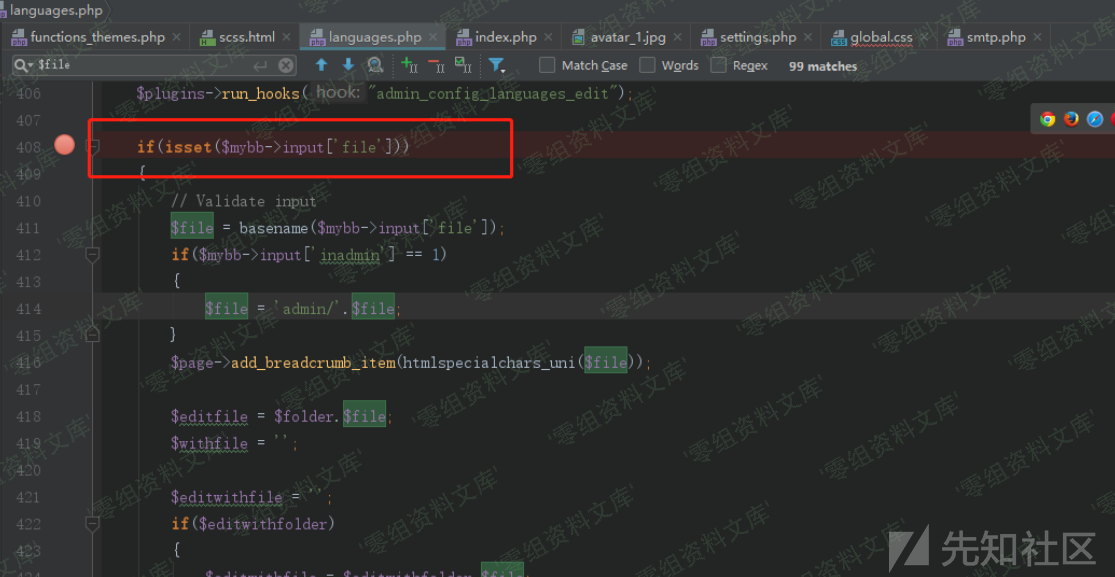Click the Find in Path/usages icon
This screenshot has height=577, width=1115.
tap(375, 65)
